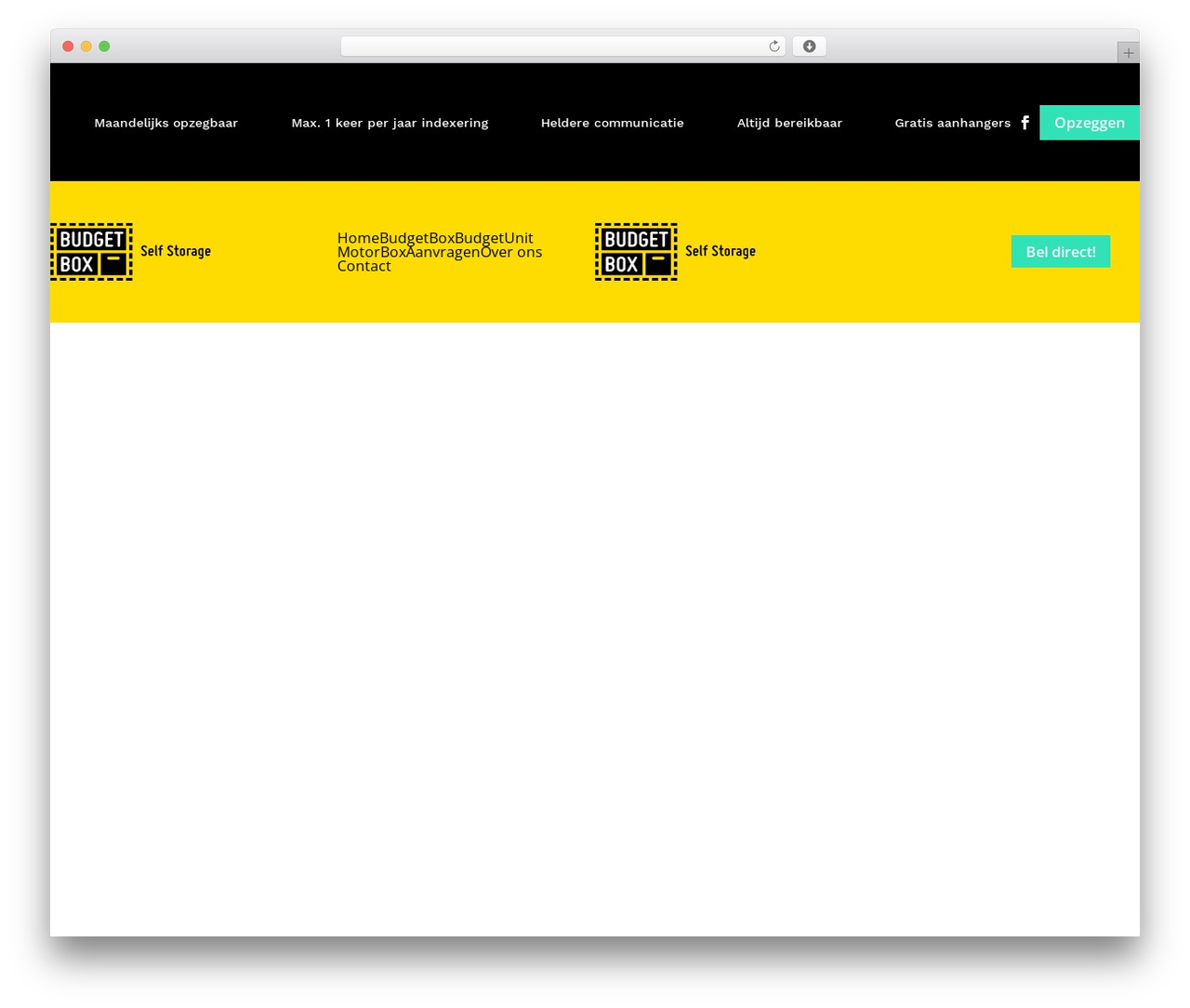The image size is (1190, 1008).
Task: Open the MotorBox menu item
Action: tap(372, 252)
